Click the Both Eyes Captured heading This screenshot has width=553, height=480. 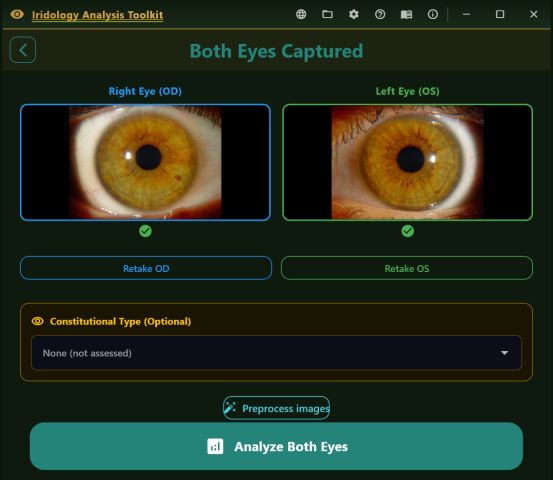coord(276,51)
